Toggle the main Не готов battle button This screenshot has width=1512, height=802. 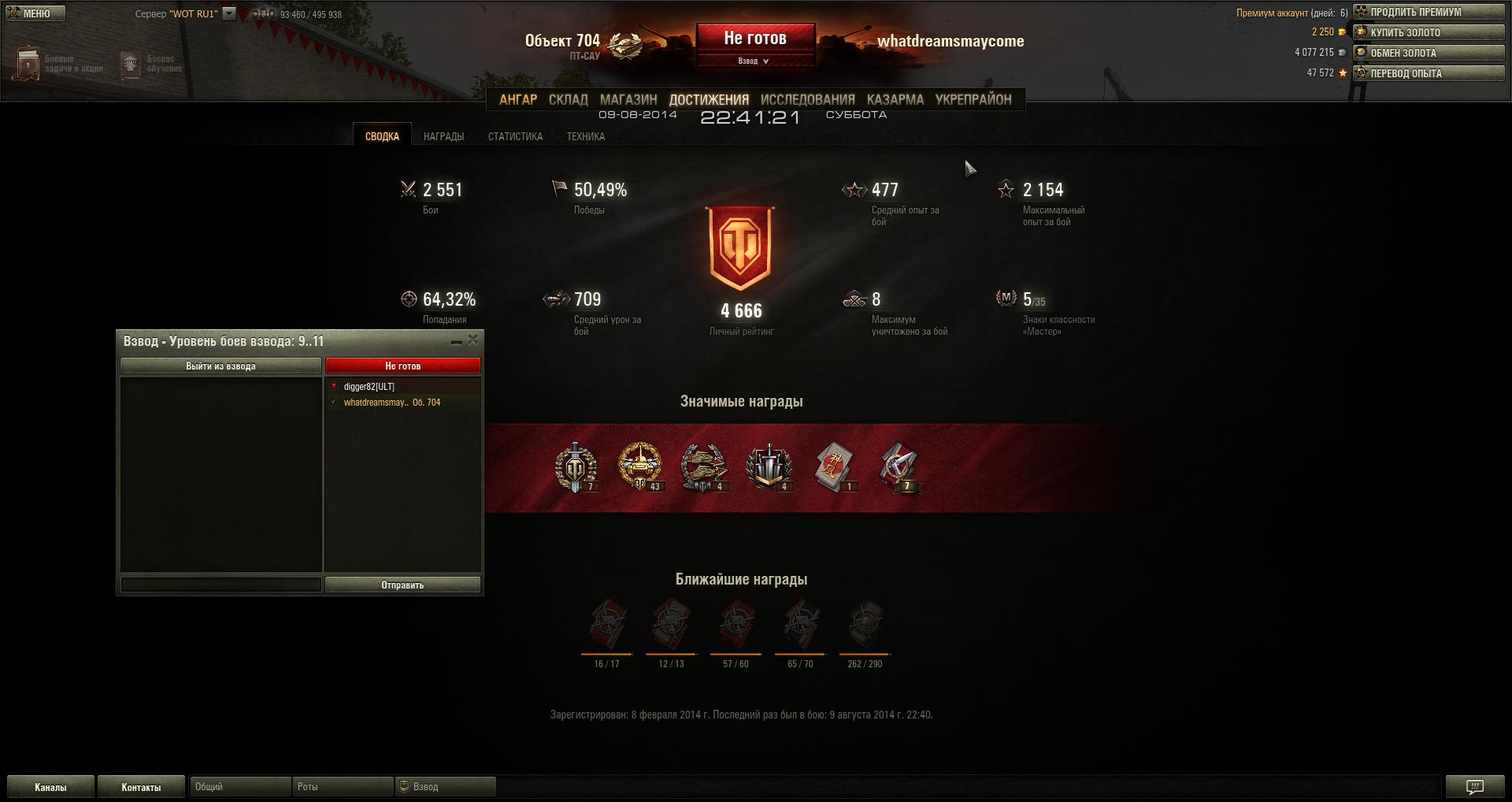click(x=755, y=38)
